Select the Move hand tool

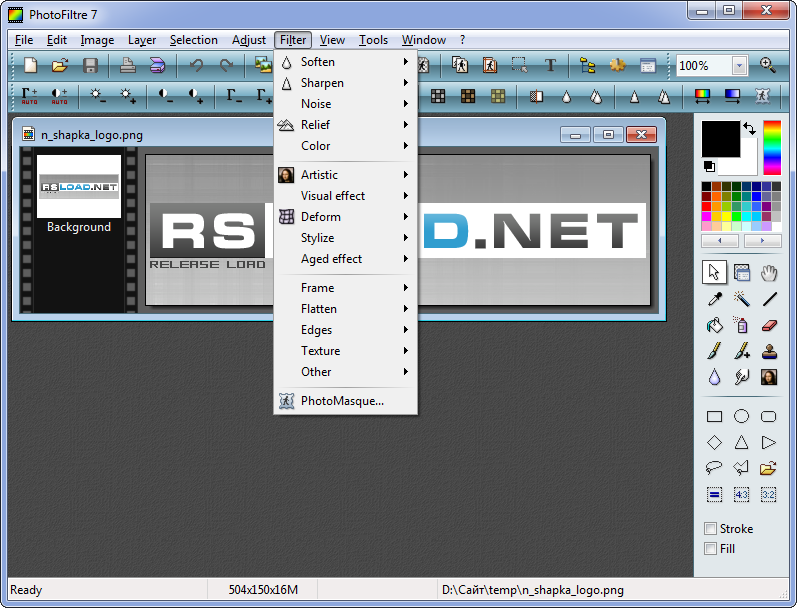(x=769, y=273)
